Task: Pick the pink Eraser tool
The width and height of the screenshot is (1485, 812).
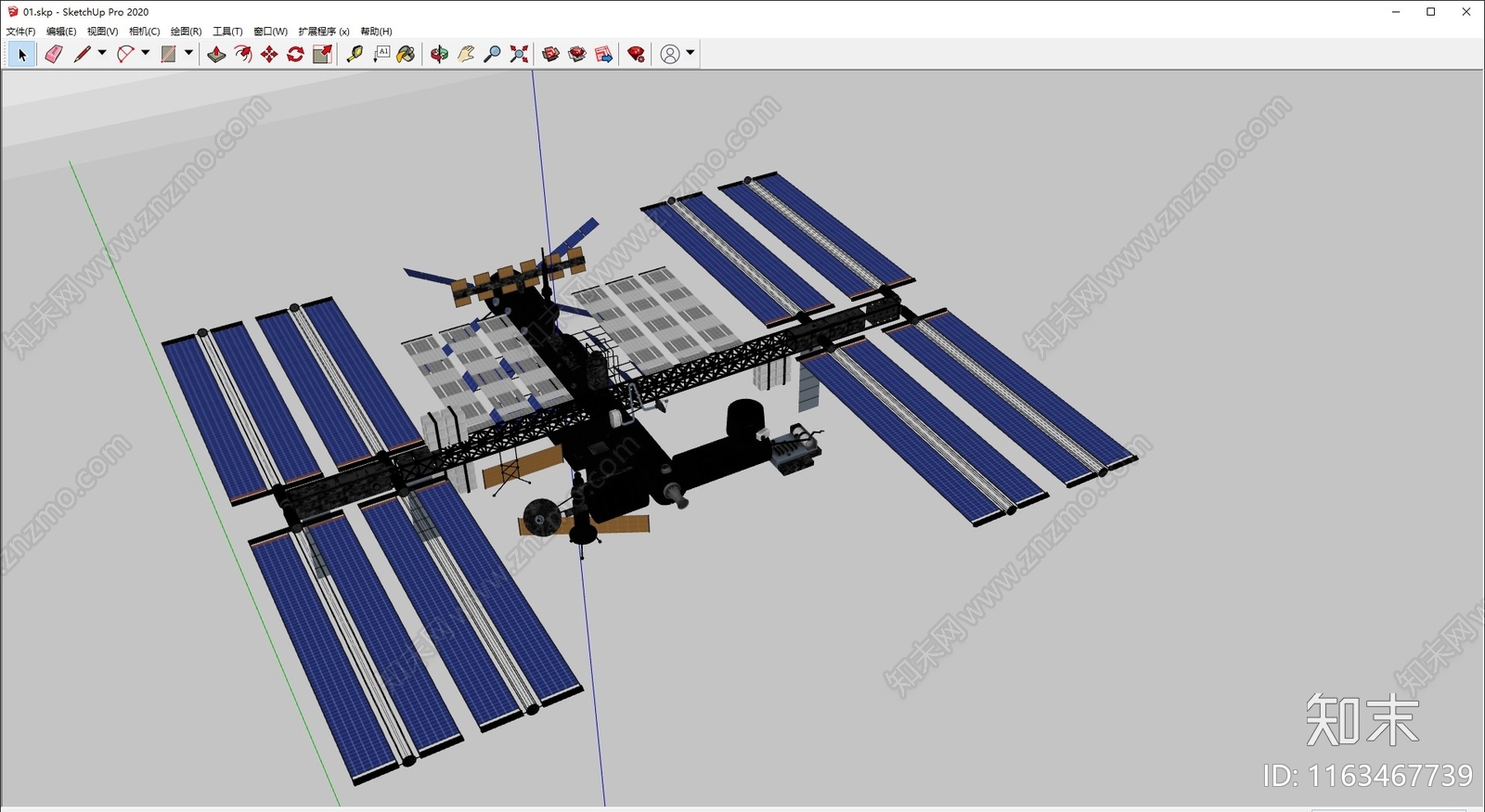Action: (53, 55)
